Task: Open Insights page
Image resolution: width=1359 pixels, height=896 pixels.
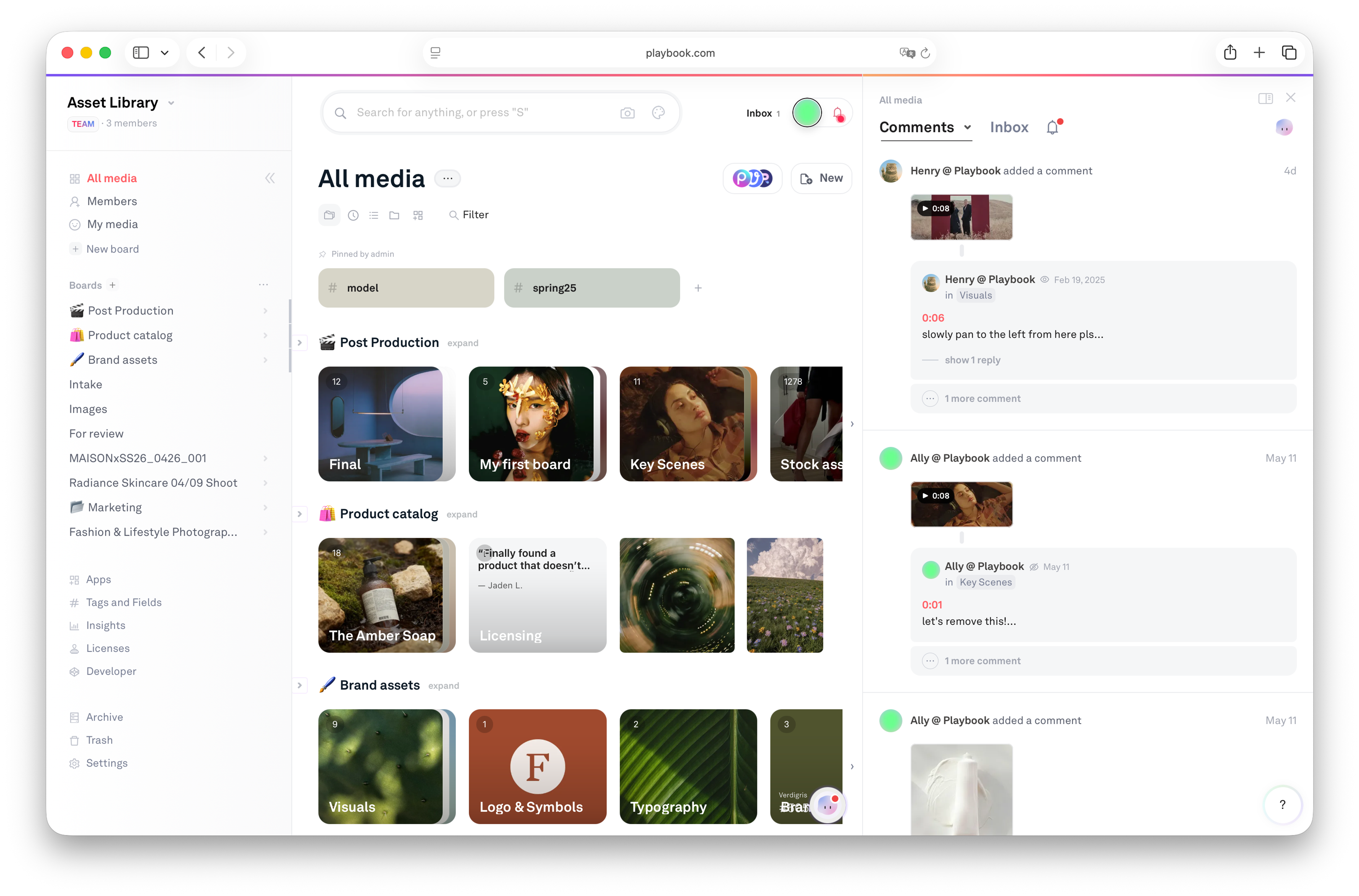Action: 105,625
